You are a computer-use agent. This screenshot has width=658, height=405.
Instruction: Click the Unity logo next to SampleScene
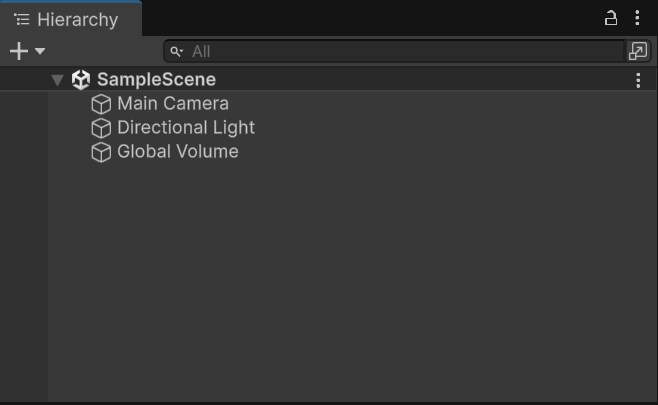pyautogui.click(x=81, y=80)
